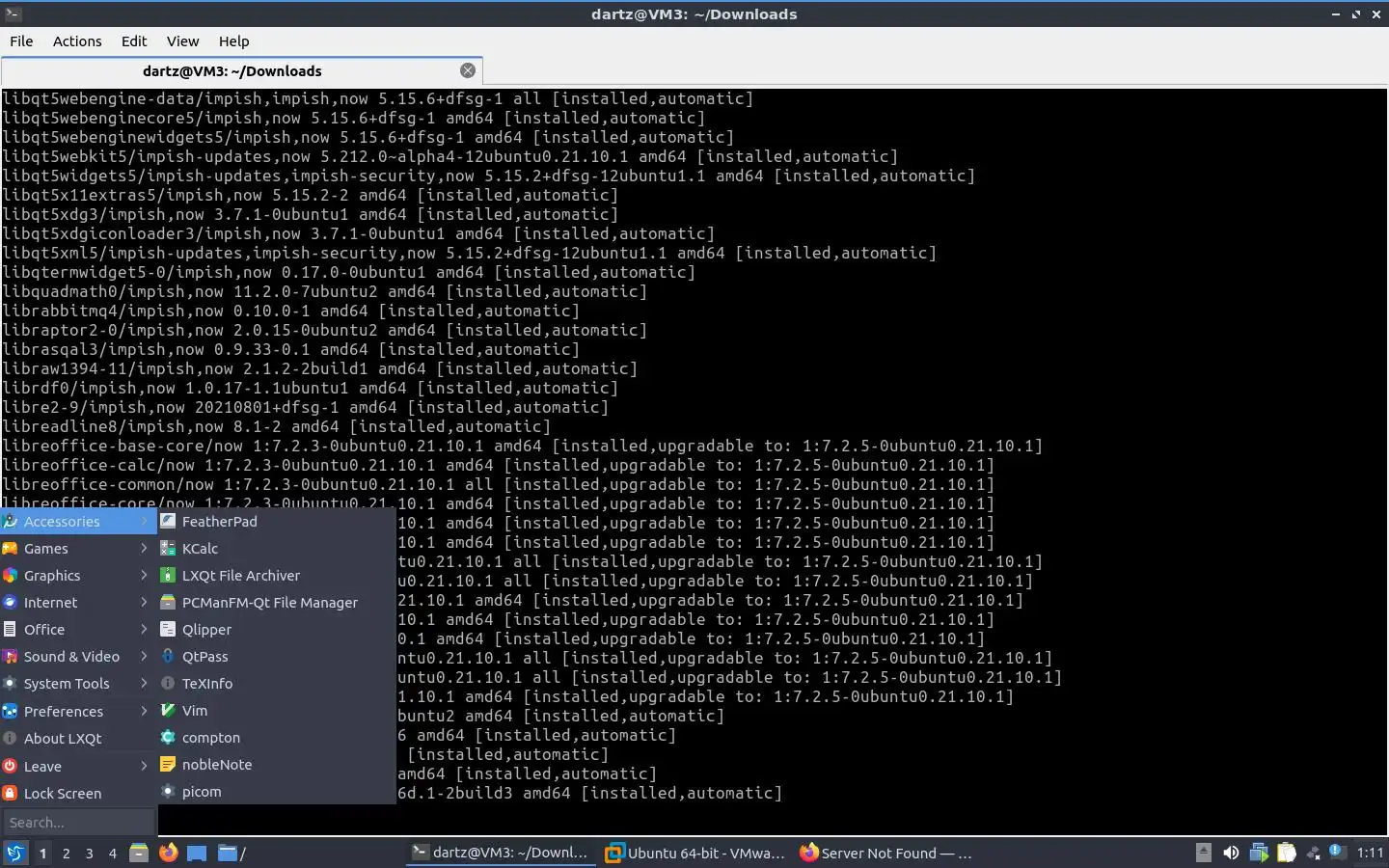Launch Qlipper clipboard tool

click(276, 629)
